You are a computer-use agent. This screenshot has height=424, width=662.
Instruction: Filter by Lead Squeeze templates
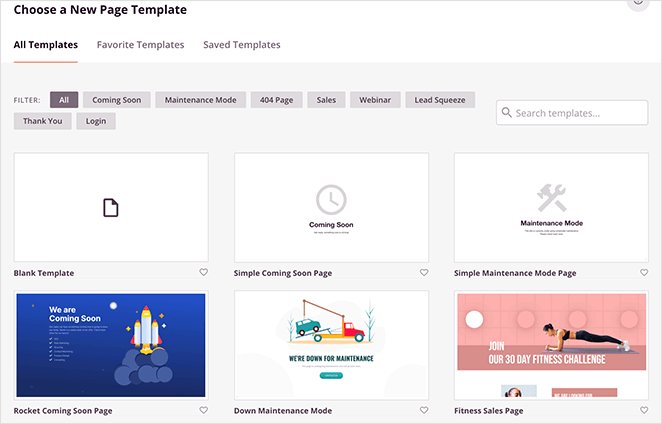click(441, 100)
